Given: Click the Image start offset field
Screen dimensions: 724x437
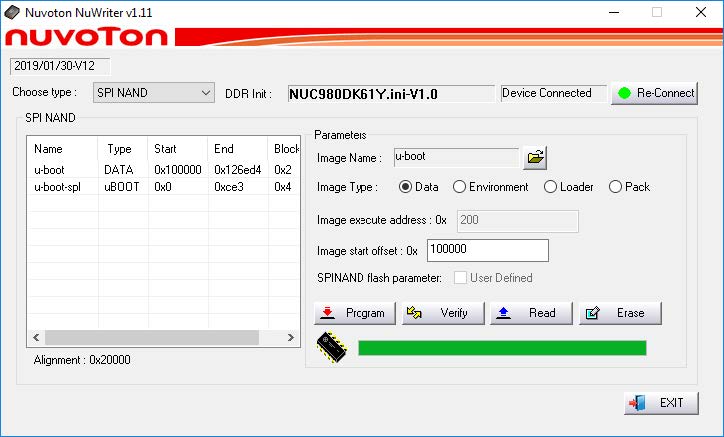Looking at the screenshot, I should click(488, 250).
